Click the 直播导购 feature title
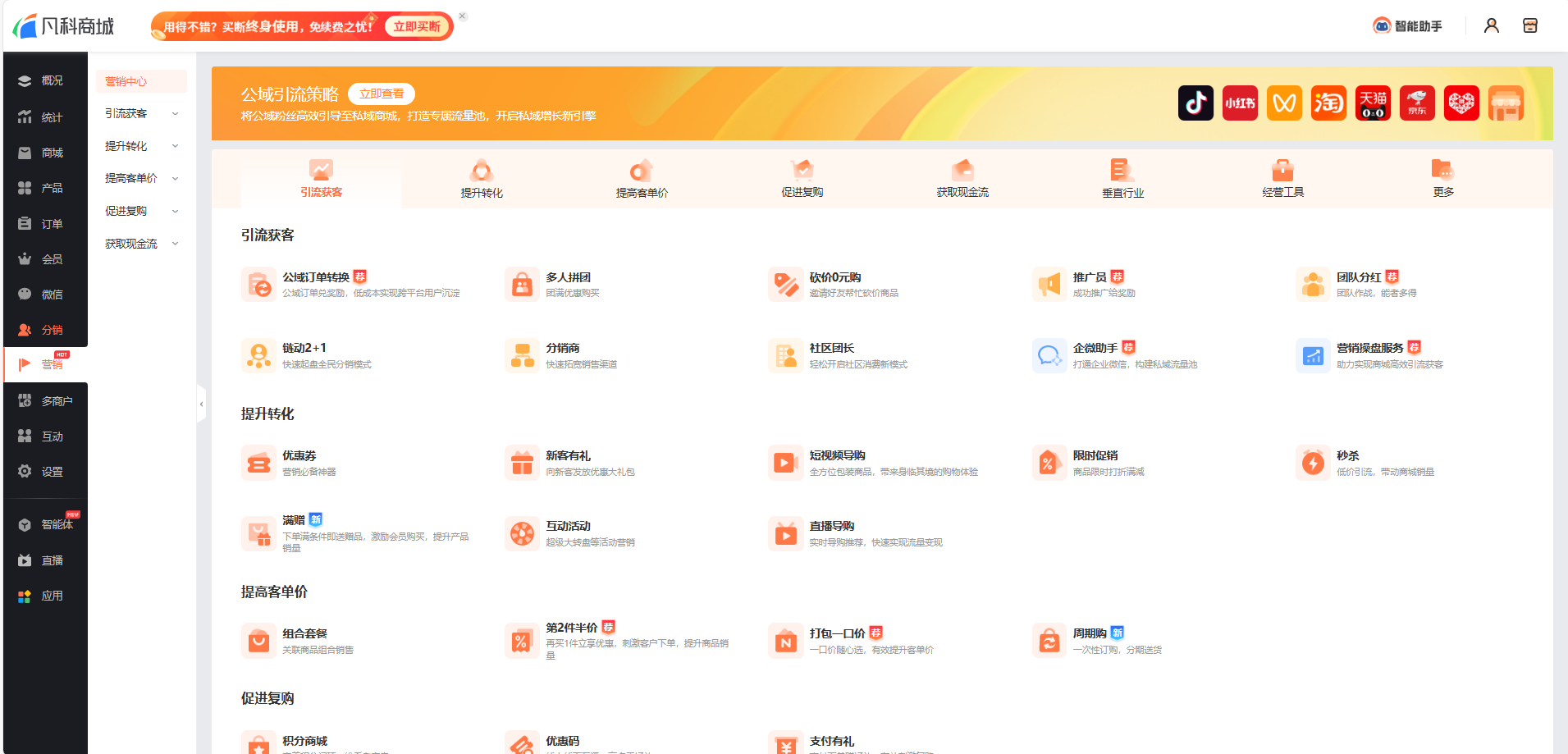Image resolution: width=1568 pixels, height=754 pixels. (832, 526)
